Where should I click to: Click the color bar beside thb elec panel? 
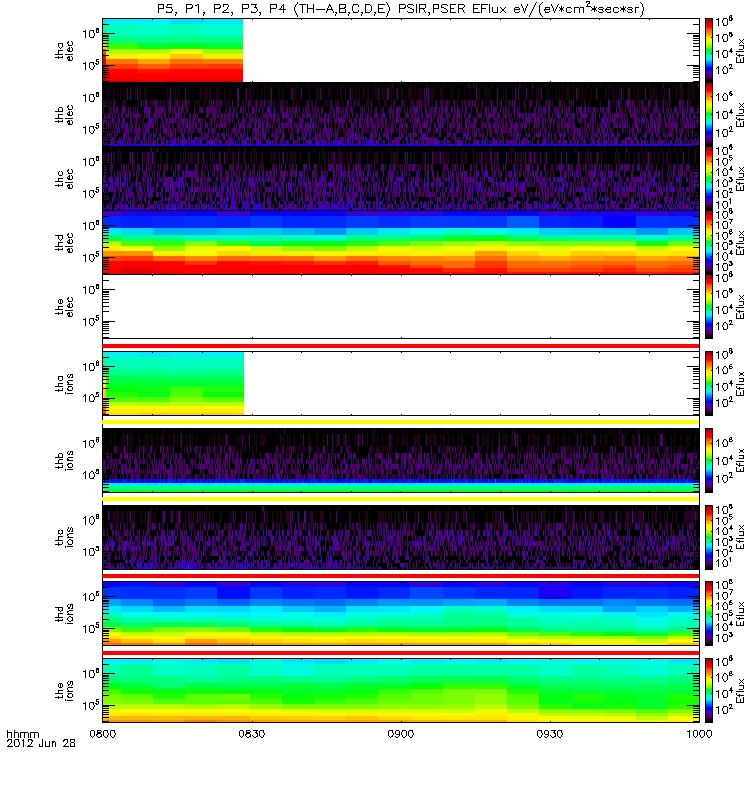pos(709,114)
